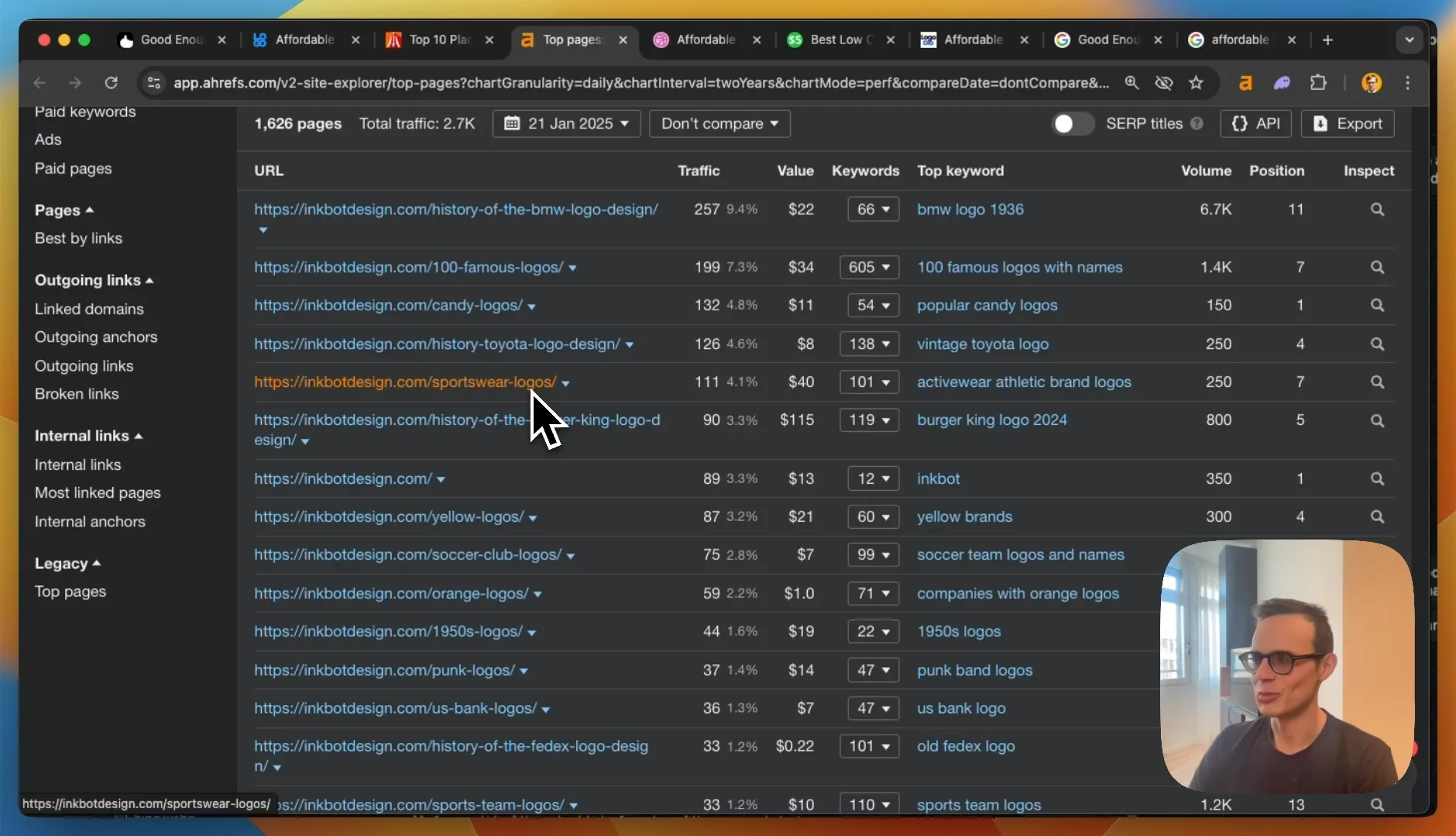Toggle the SERP titles switch

[1073, 124]
